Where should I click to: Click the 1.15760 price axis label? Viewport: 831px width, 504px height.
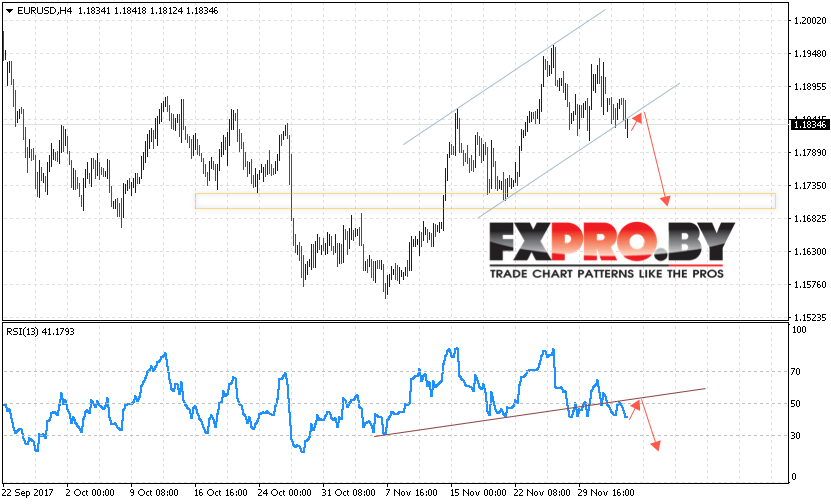[810, 285]
